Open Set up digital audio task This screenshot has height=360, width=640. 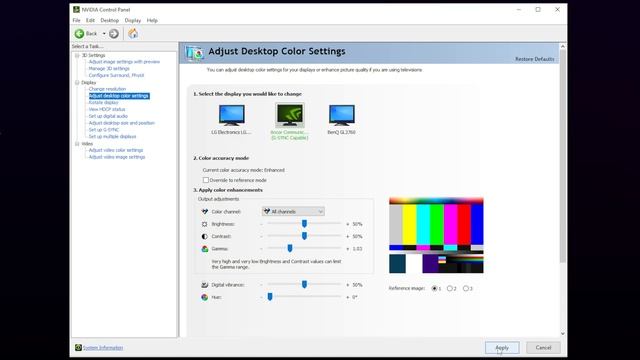pos(108,116)
